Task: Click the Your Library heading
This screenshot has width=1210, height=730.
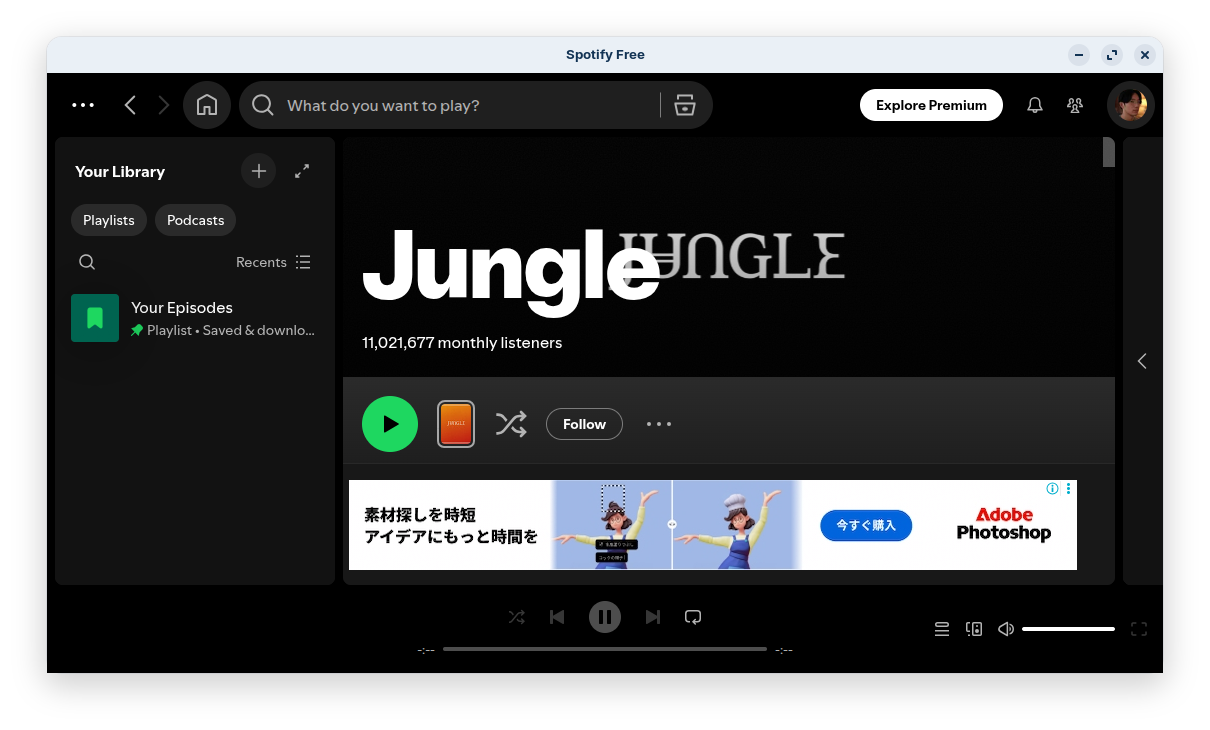Action: [x=120, y=172]
